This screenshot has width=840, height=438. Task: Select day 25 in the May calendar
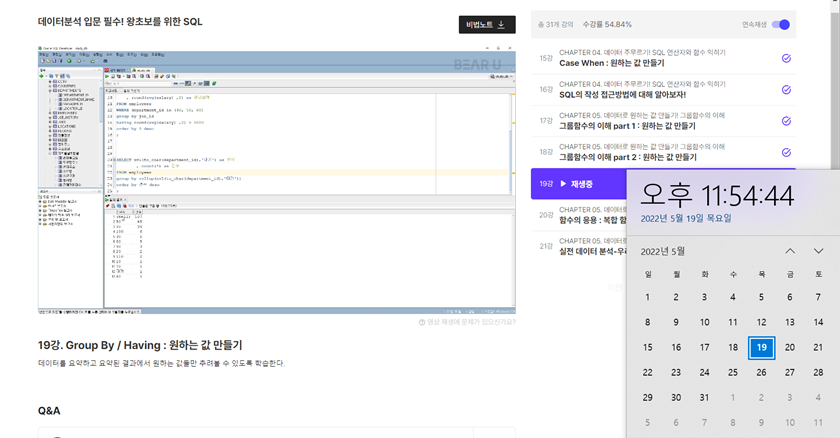pyautogui.click(x=733, y=373)
